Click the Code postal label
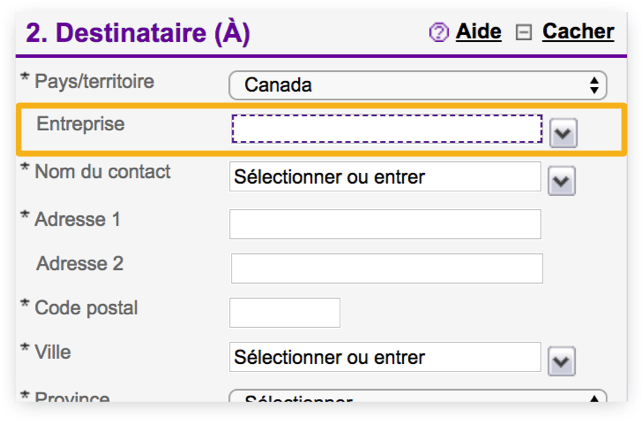 coord(86,308)
